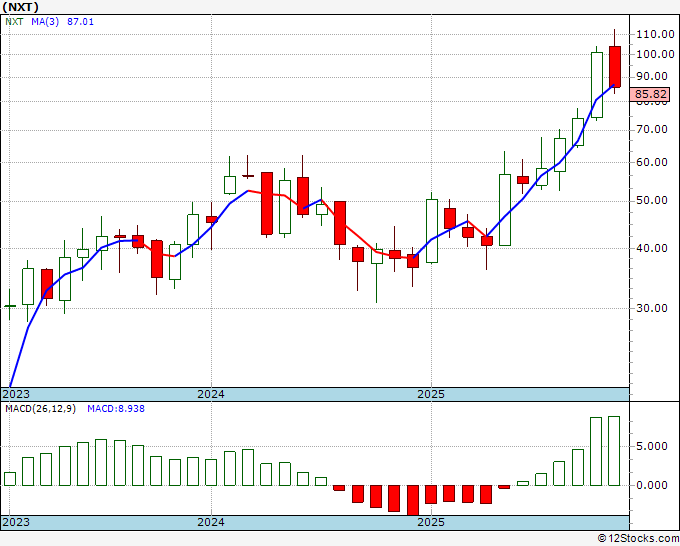Click the 30.00 price axis label
Screen dimensions: 680x546
coord(652,308)
